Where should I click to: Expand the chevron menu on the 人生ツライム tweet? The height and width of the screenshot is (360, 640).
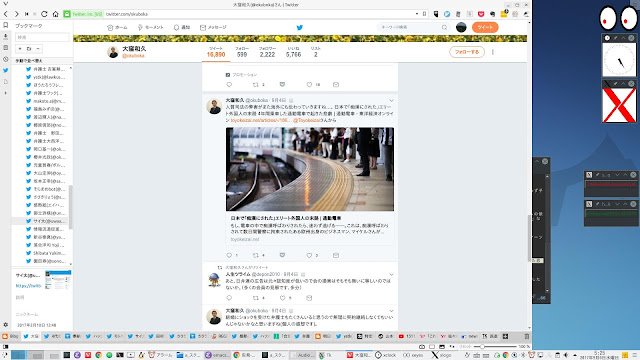click(x=391, y=275)
